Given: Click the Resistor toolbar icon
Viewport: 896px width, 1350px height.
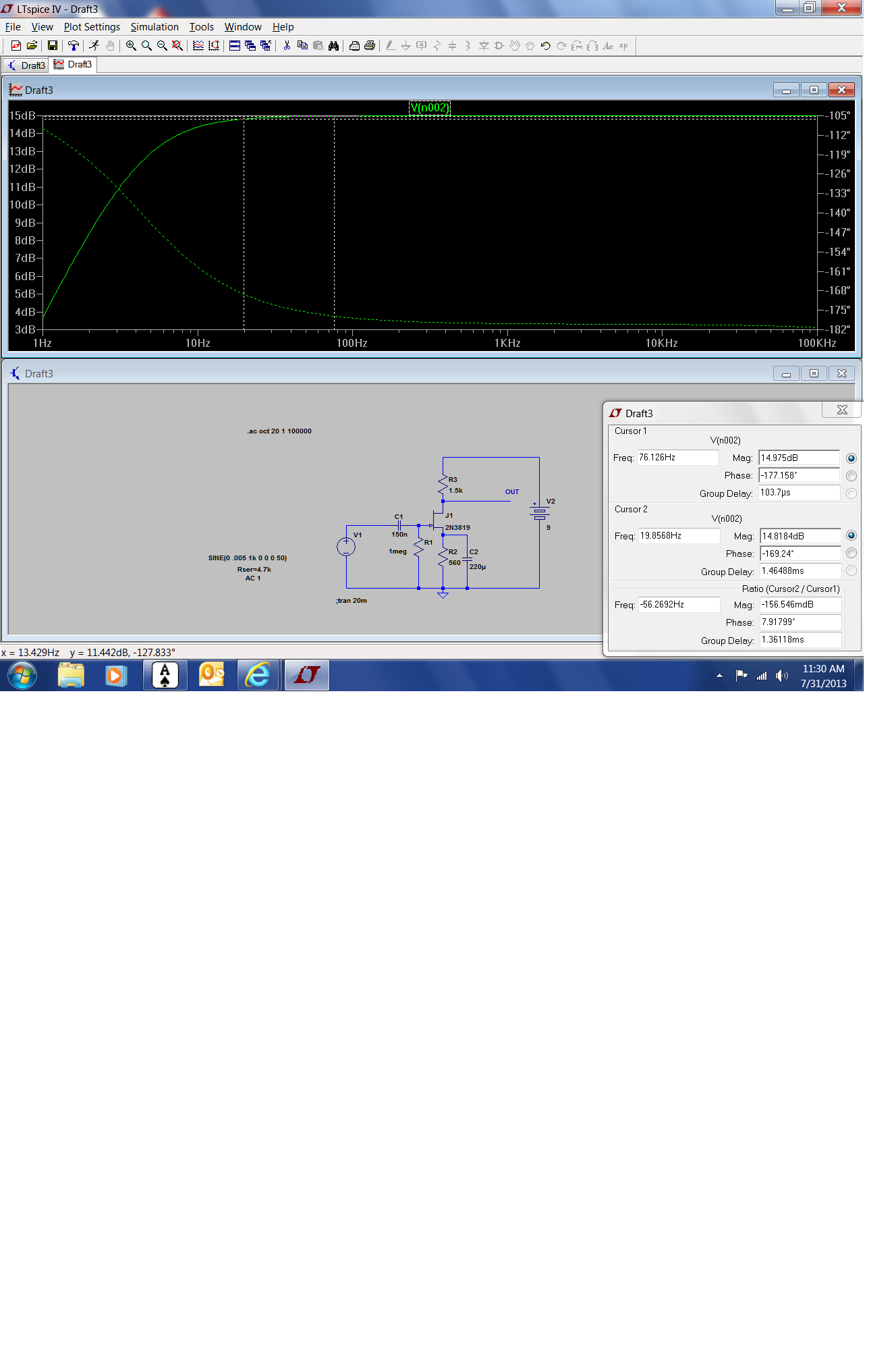Looking at the screenshot, I should (x=437, y=46).
